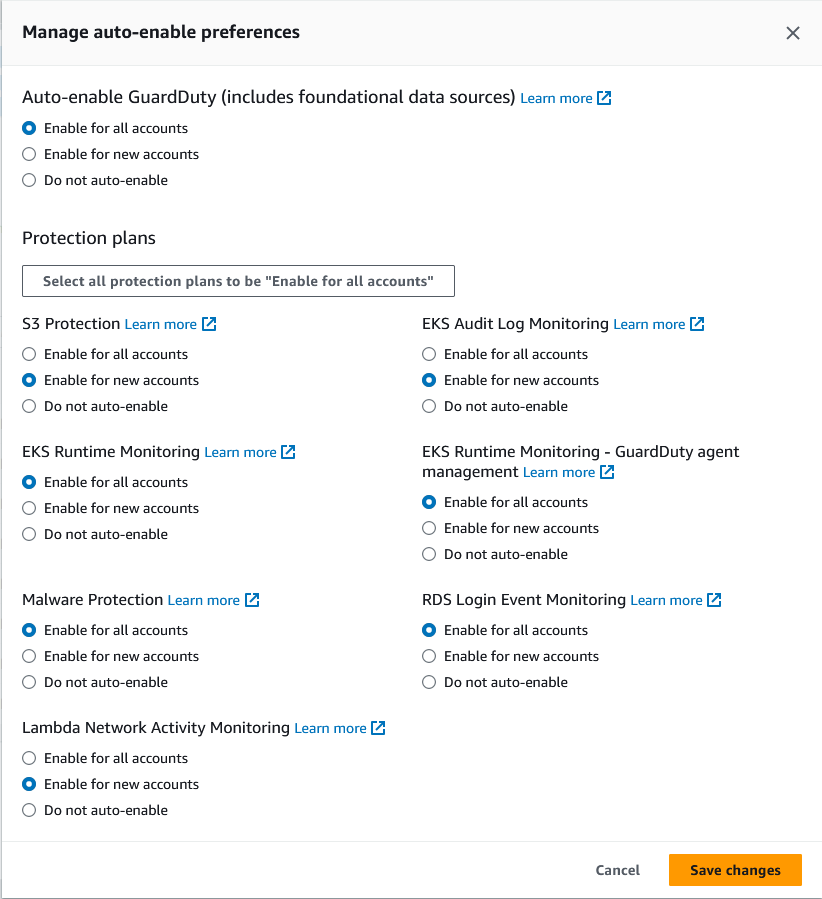Select 'Enable for all accounts' under S3 Protection
The width and height of the screenshot is (822, 899).
click(x=29, y=354)
